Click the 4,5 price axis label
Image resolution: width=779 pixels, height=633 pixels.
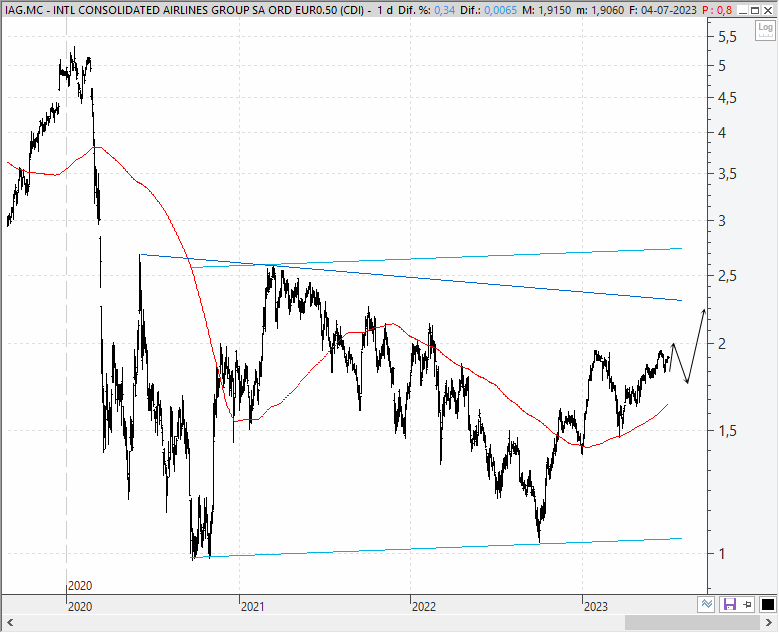click(728, 98)
